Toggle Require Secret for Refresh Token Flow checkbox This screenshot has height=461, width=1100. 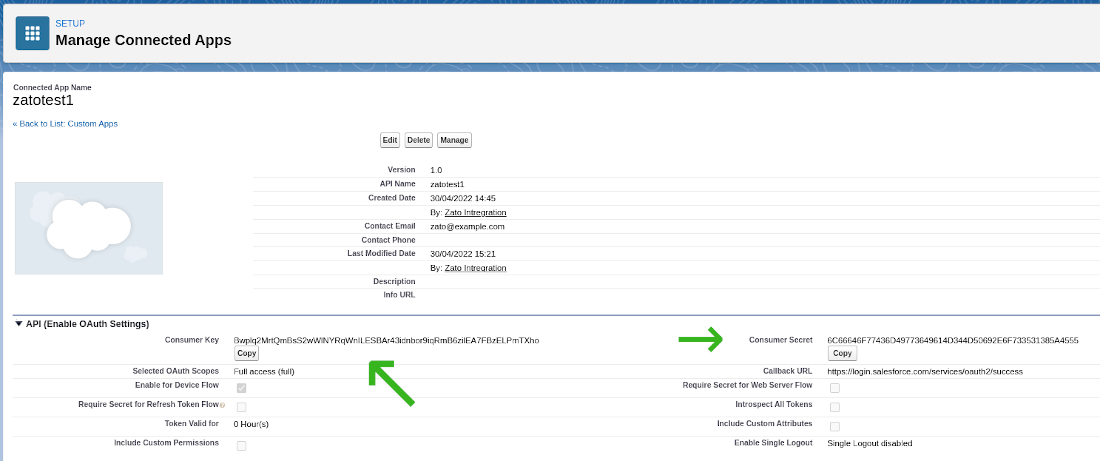pos(241,407)
